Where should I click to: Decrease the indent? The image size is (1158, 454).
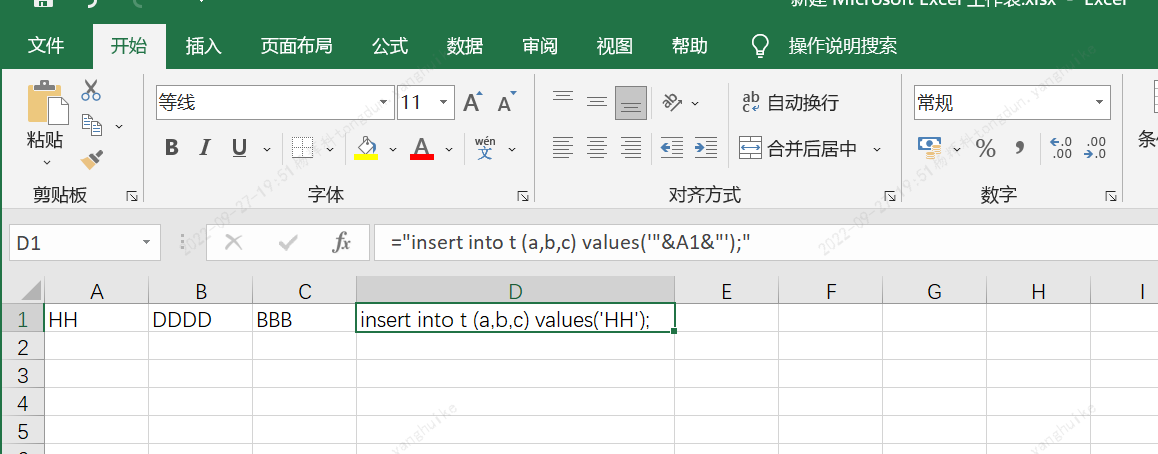(671, 148)
